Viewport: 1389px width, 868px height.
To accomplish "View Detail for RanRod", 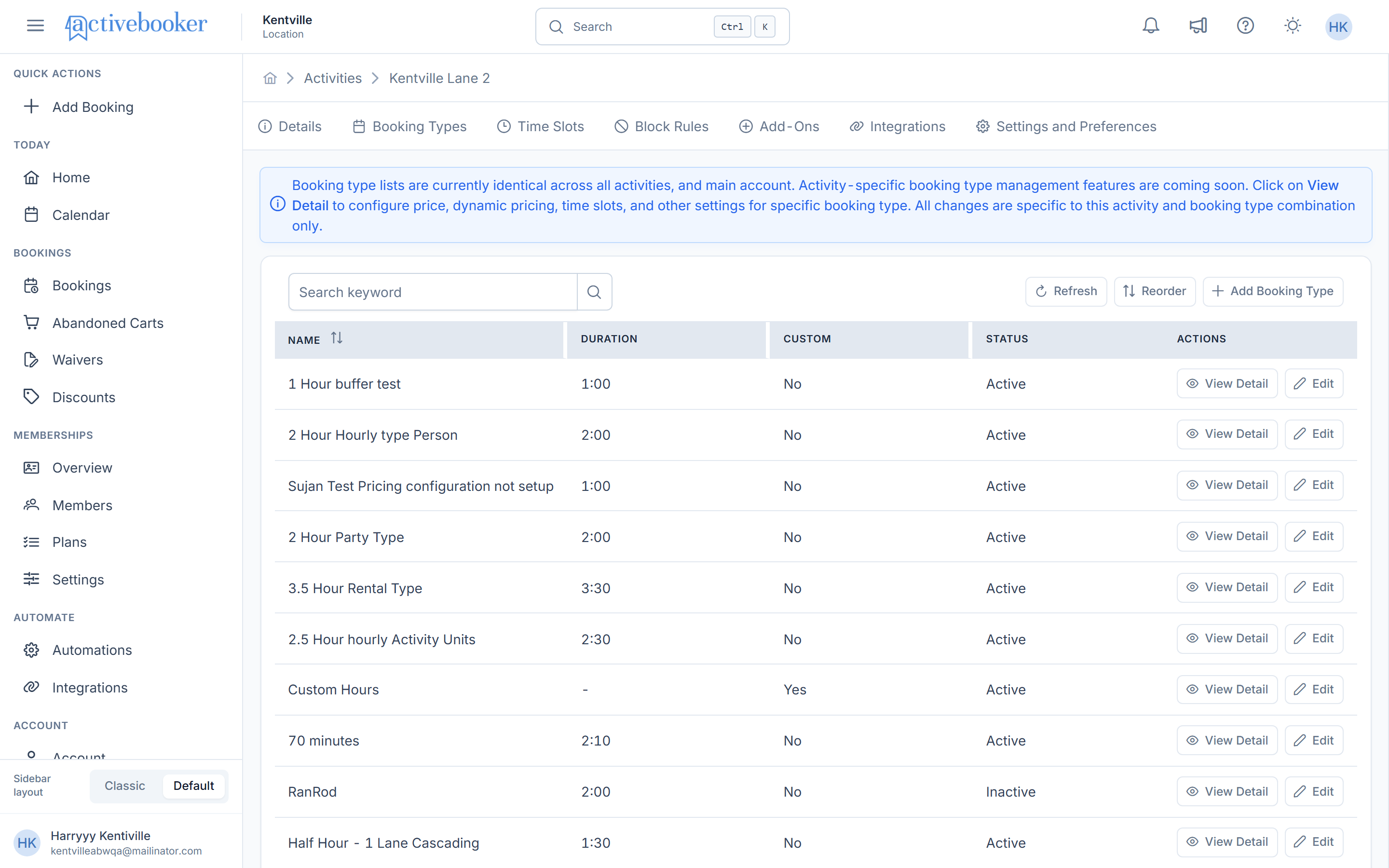I will 1226,792.
